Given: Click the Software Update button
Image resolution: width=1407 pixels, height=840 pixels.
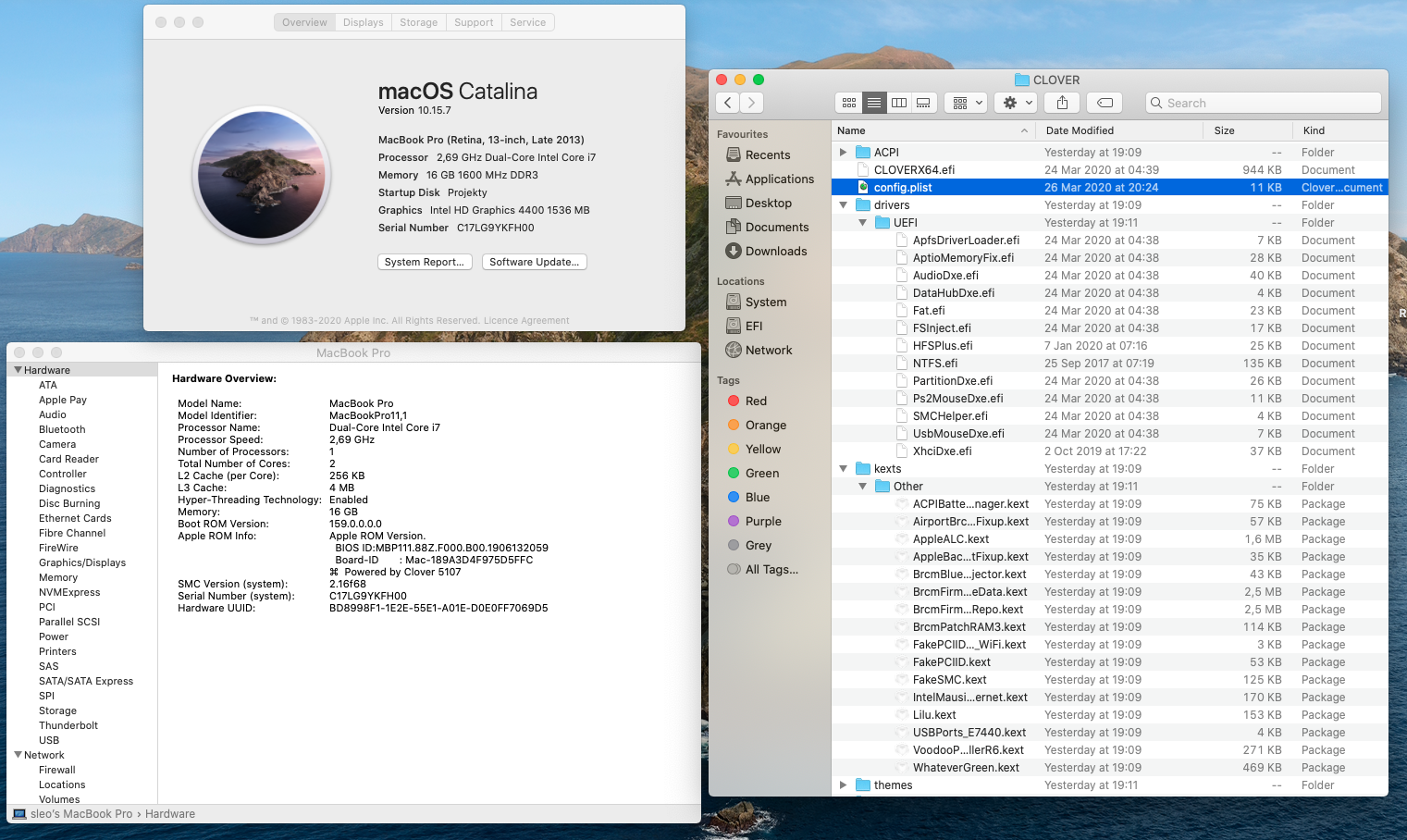Looking at the screenshot, I should pyautogui.click(x=535, y=262).
